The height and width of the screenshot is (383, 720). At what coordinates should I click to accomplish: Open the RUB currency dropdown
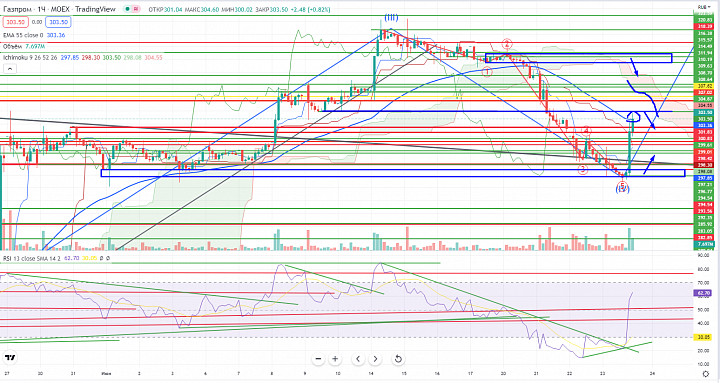coord(703,7)
